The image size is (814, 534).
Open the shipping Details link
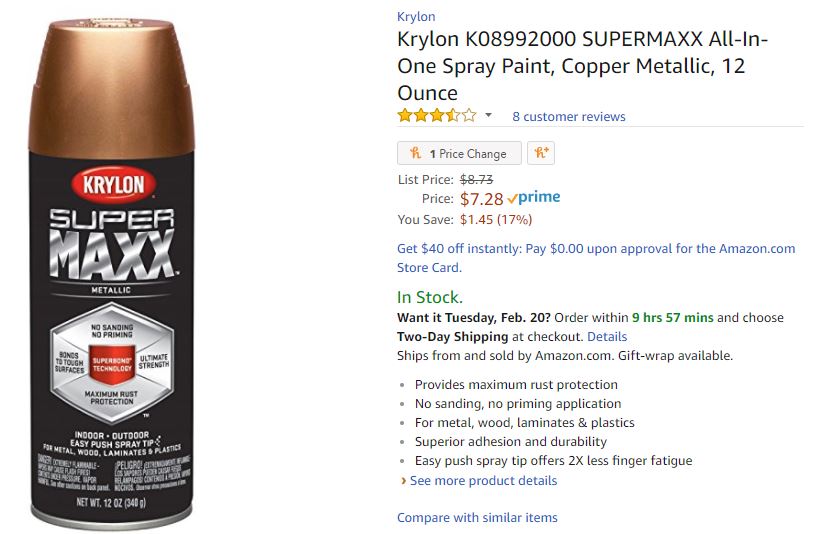[x=607, y=337]
